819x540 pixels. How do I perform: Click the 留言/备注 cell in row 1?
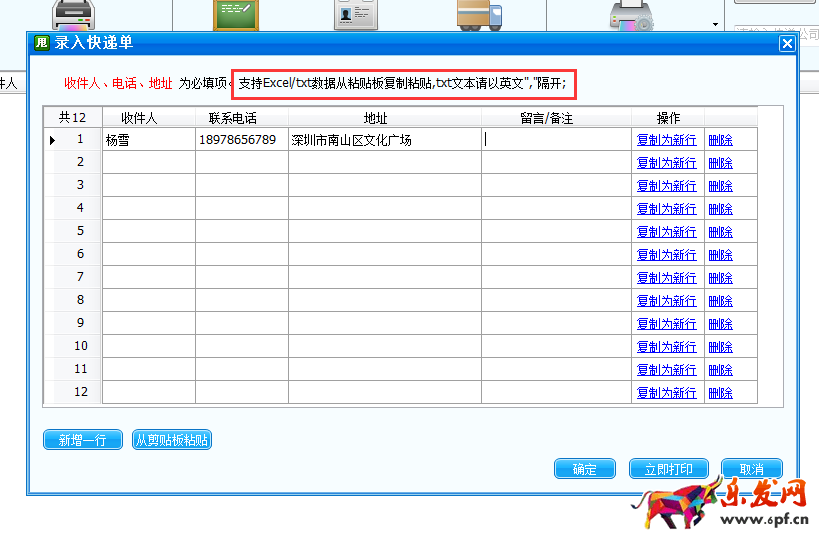(x=556, y=140)
